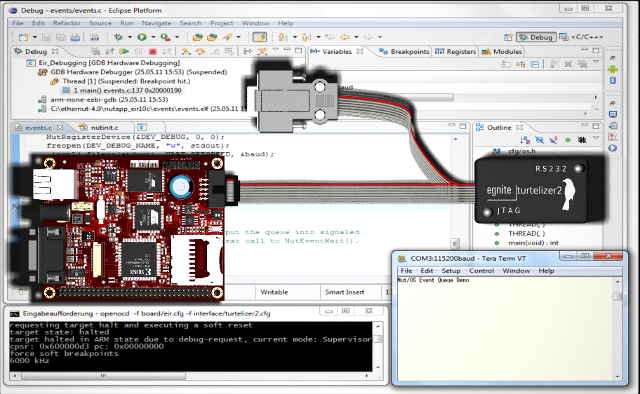
Task: Maximize the Variables view panel
Action: click(596, 50)
